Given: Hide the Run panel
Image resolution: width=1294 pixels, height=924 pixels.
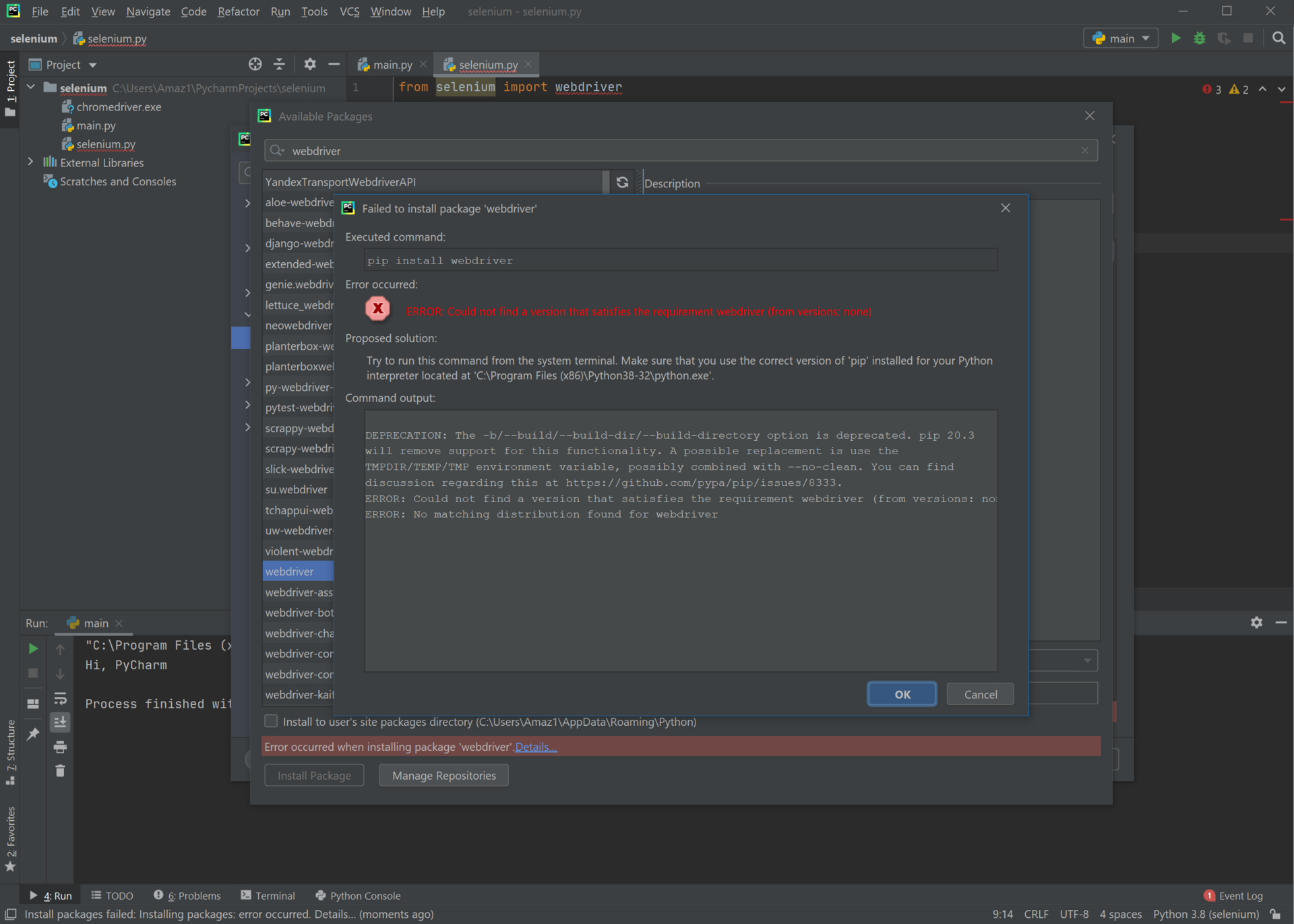Looking at the screenshot, I should tap(1281, 623).
